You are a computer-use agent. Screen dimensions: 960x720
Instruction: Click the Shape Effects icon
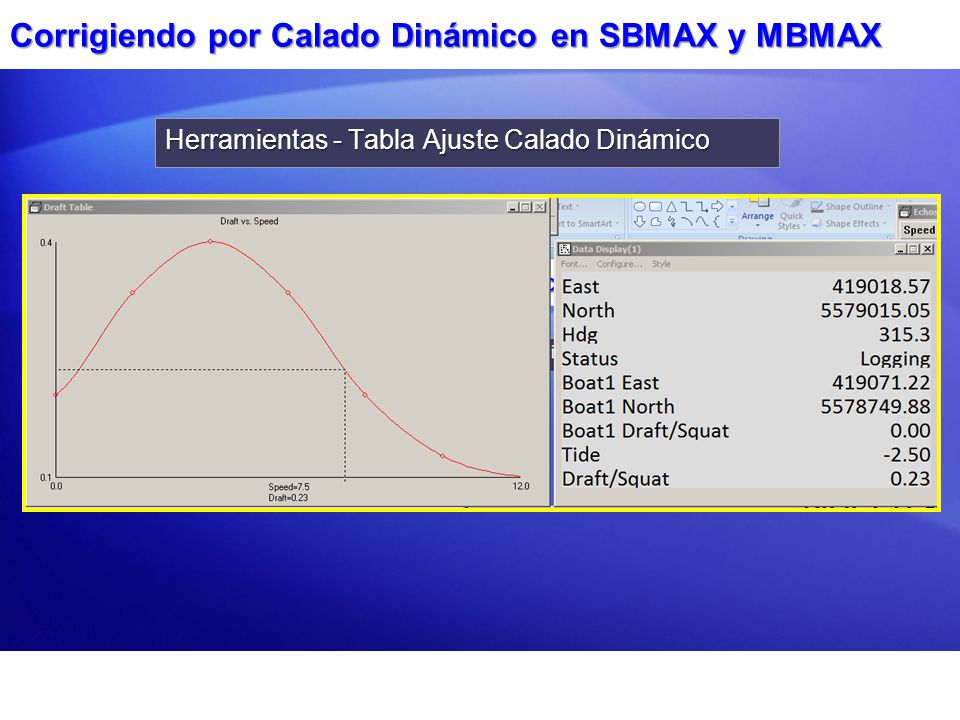coord(816,223)
